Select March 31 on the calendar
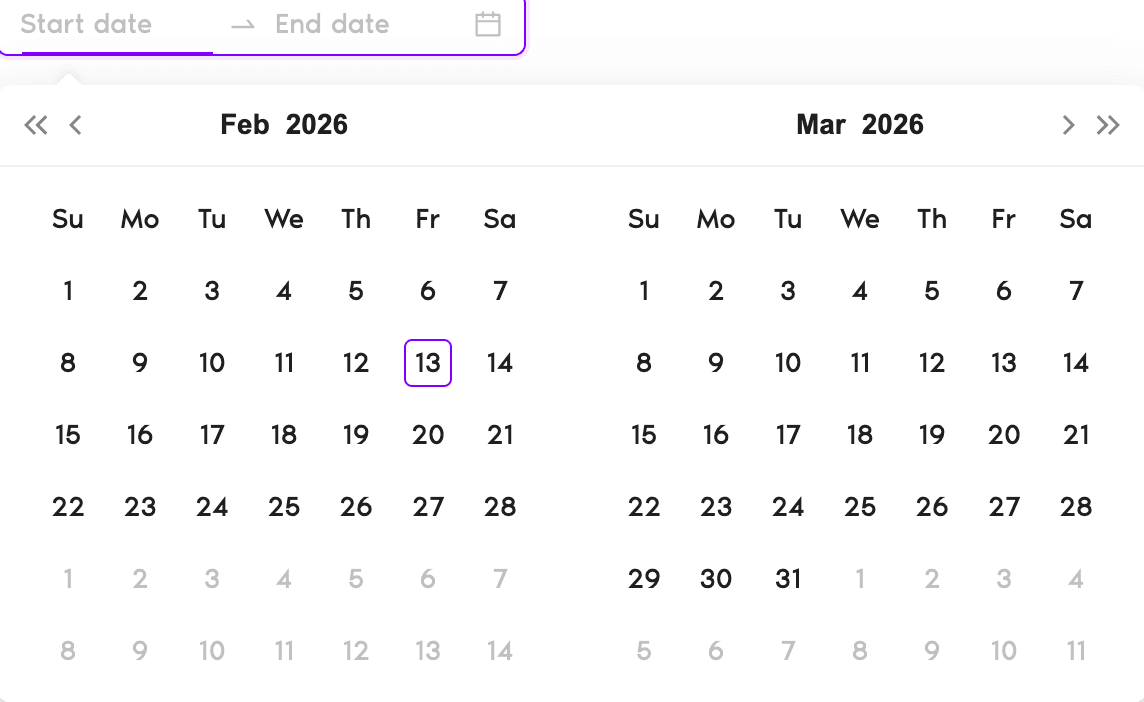Screen dimensions: 1144x702 (x=787, y=578)
